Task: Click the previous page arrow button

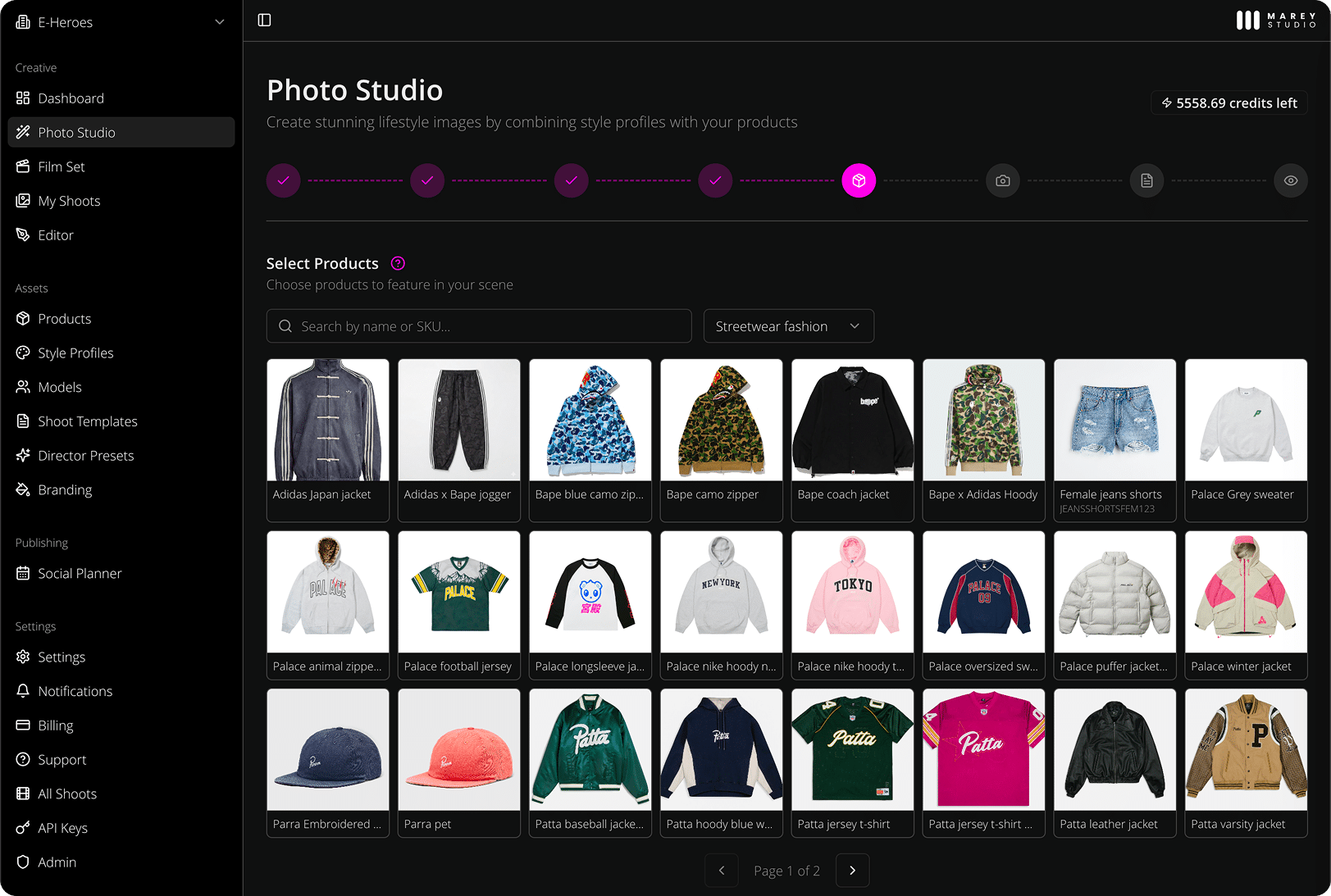Action: 722,871
